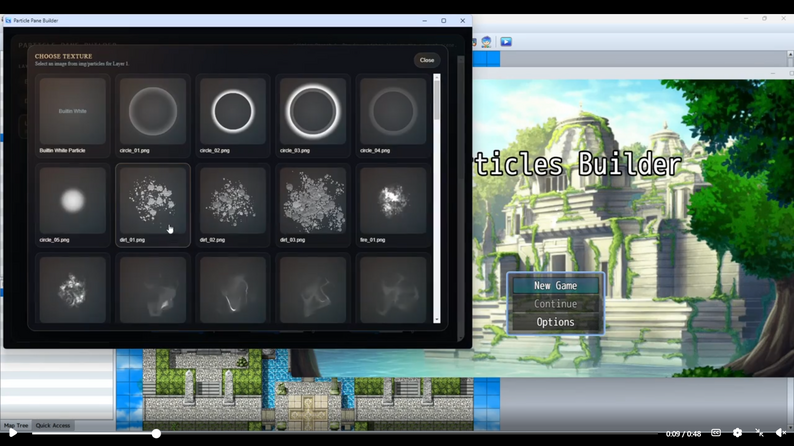Pick the circle_04.png texture
This screenshot has height=446, width=794.
tap(392, 115)
